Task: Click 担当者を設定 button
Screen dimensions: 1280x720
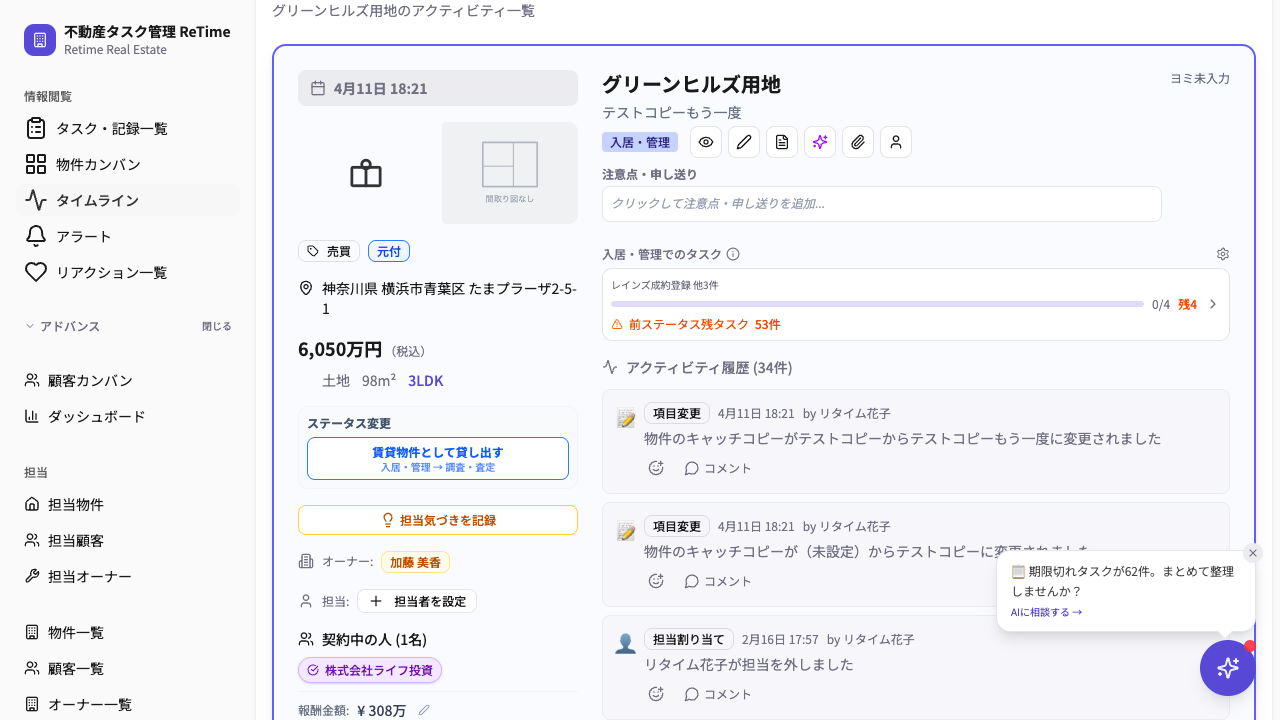Action: tap(417, 601)
